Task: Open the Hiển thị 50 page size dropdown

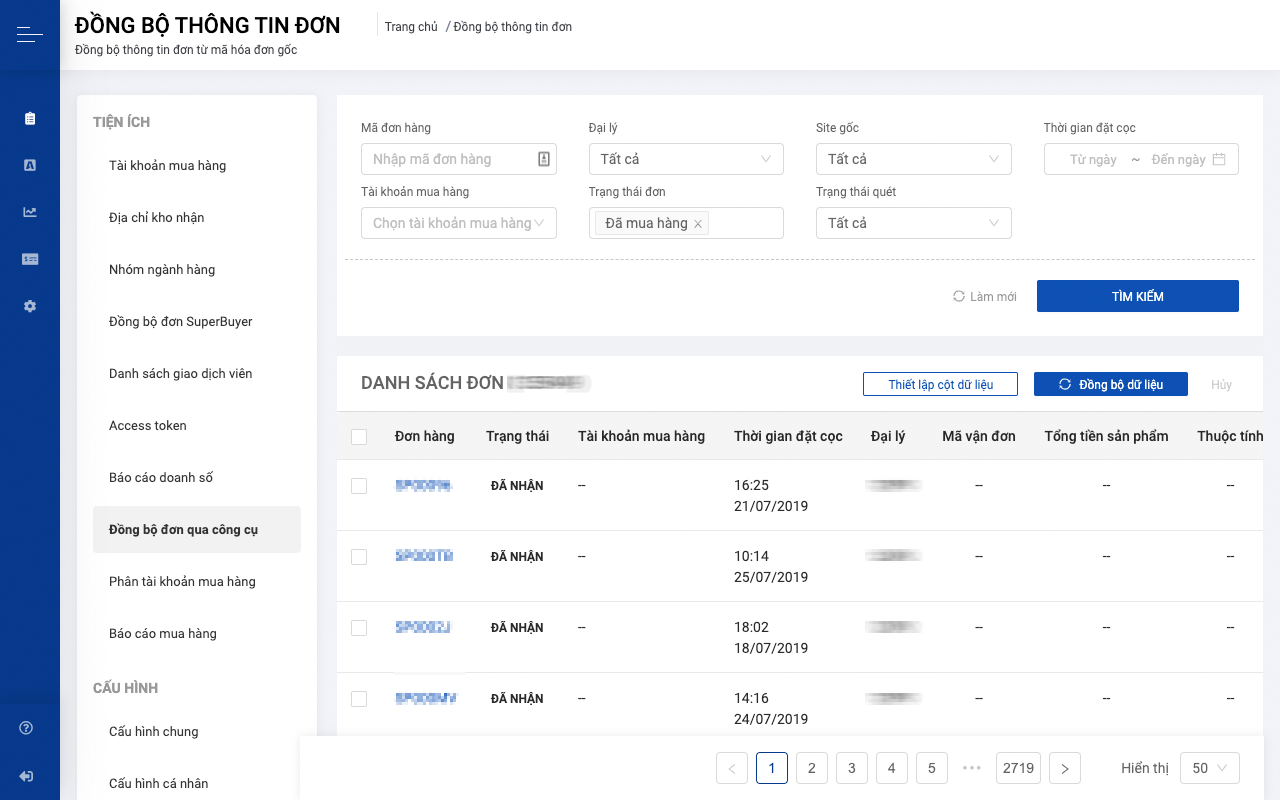Action: (1210, 768)
